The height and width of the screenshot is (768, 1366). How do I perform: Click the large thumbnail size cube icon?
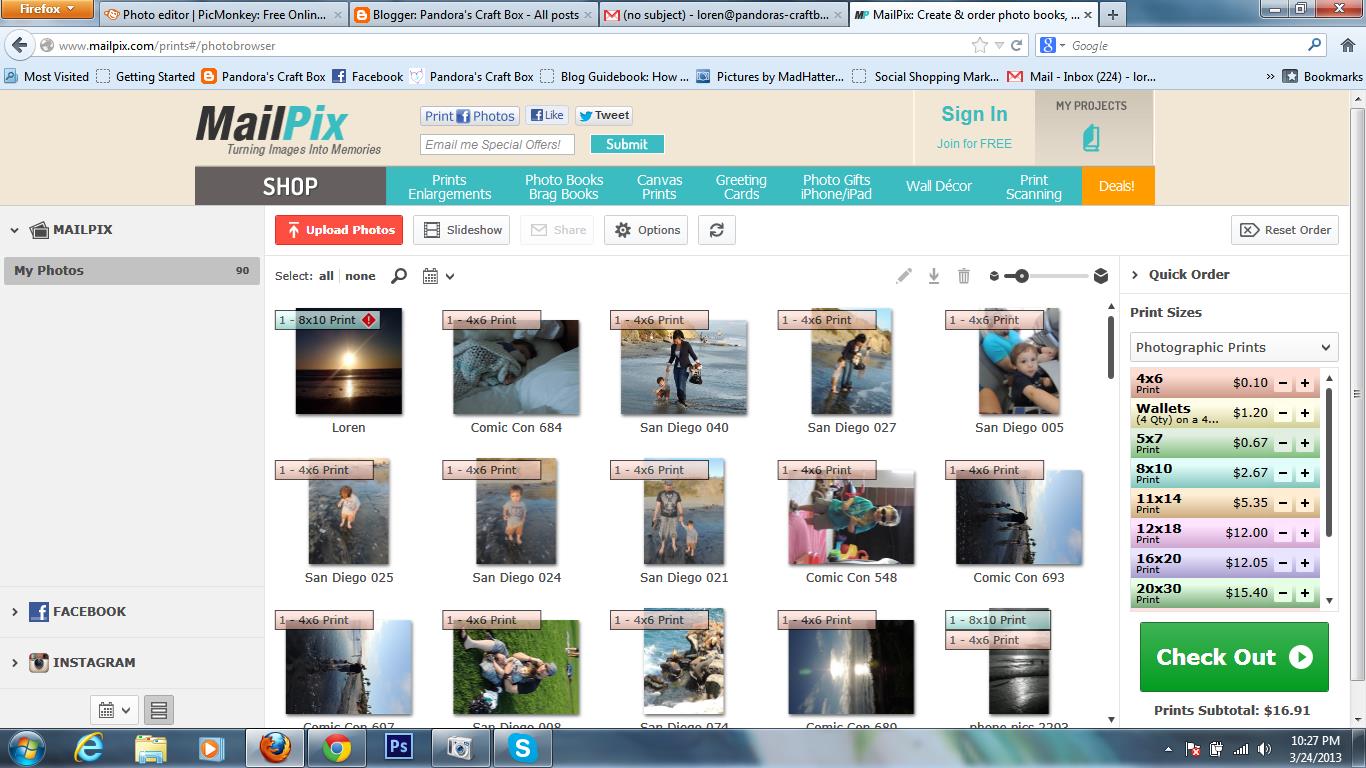pyautogui.click(x=1101, y=276)
